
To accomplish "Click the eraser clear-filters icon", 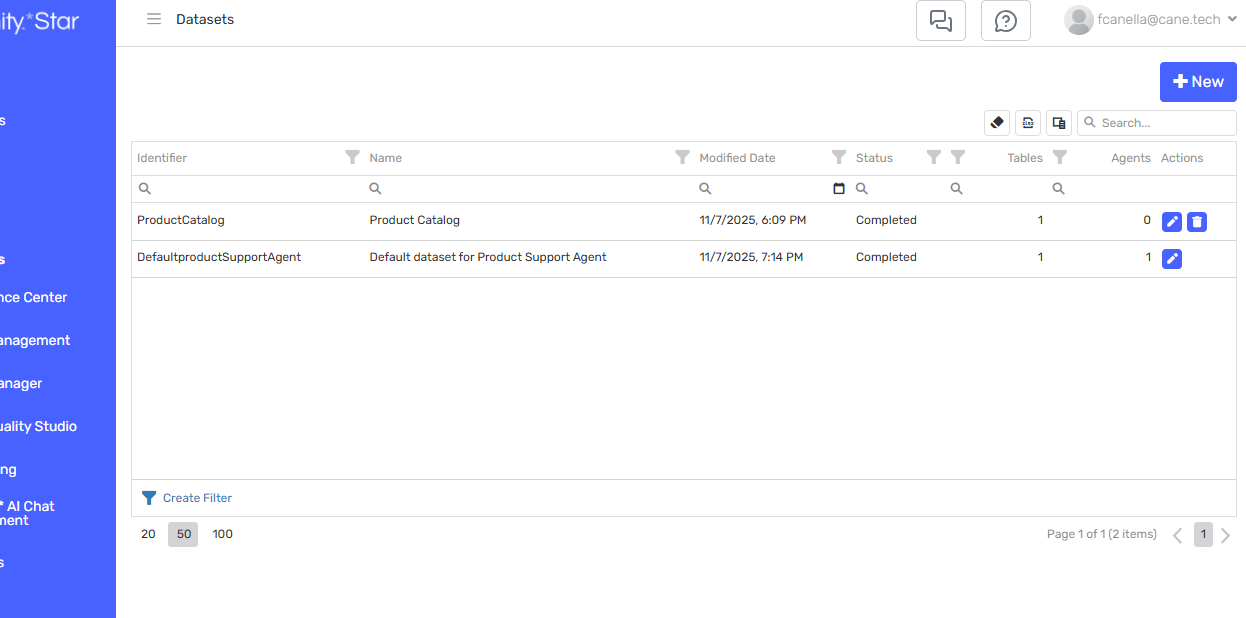I will [x=996, y=123].
